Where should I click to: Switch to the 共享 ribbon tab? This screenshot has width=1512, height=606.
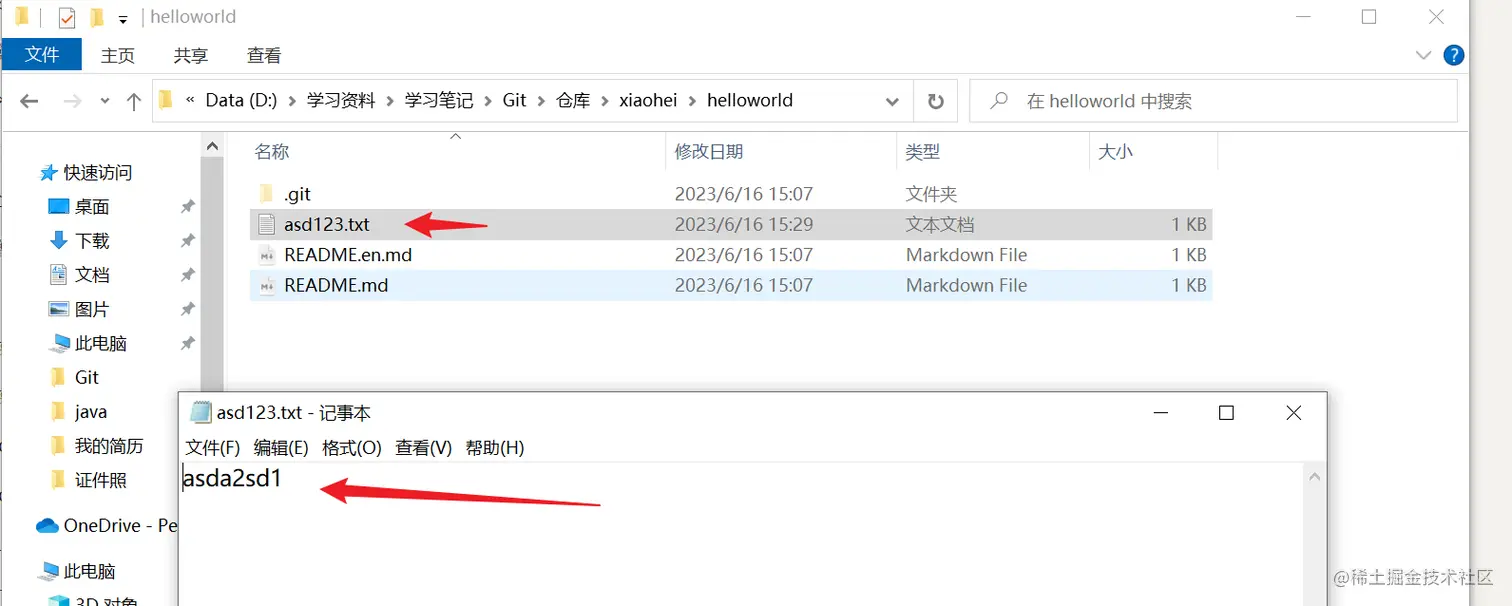[x=191, y=55]
